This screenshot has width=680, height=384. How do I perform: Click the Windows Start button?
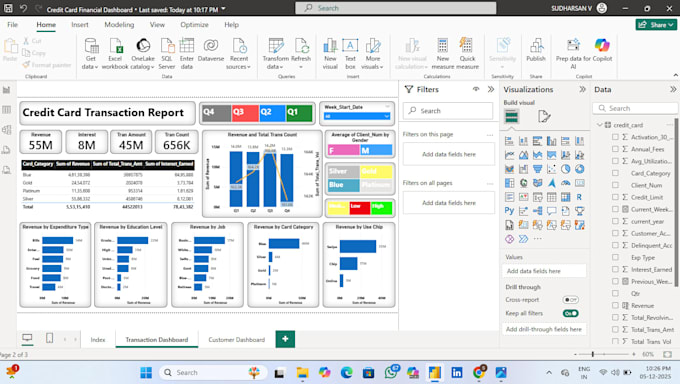[x=146, y=372]
